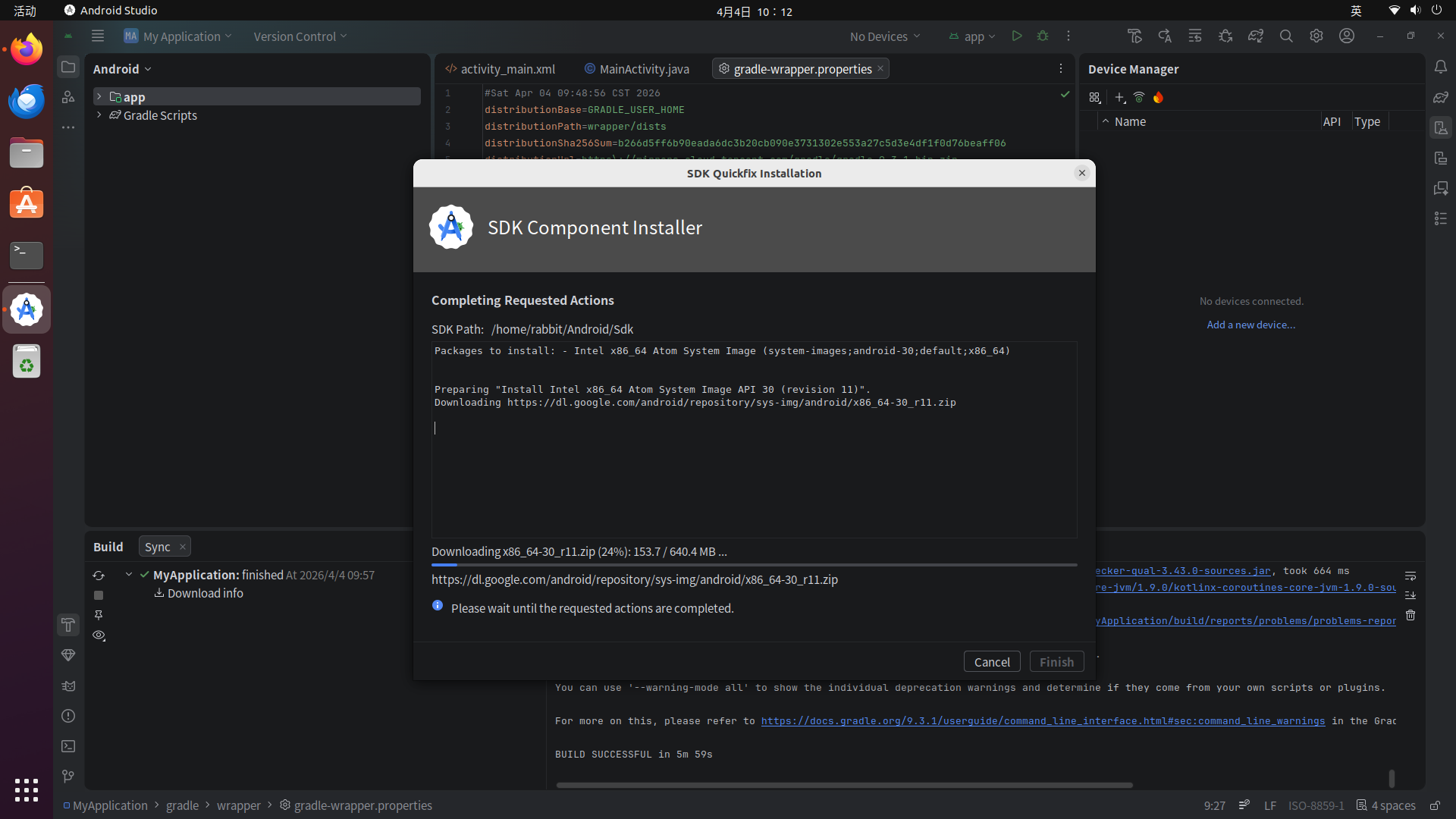This screenshot has height=819, width=1456.
Task: Click the Add a new device link
Action: click(x=1251, y=325)
